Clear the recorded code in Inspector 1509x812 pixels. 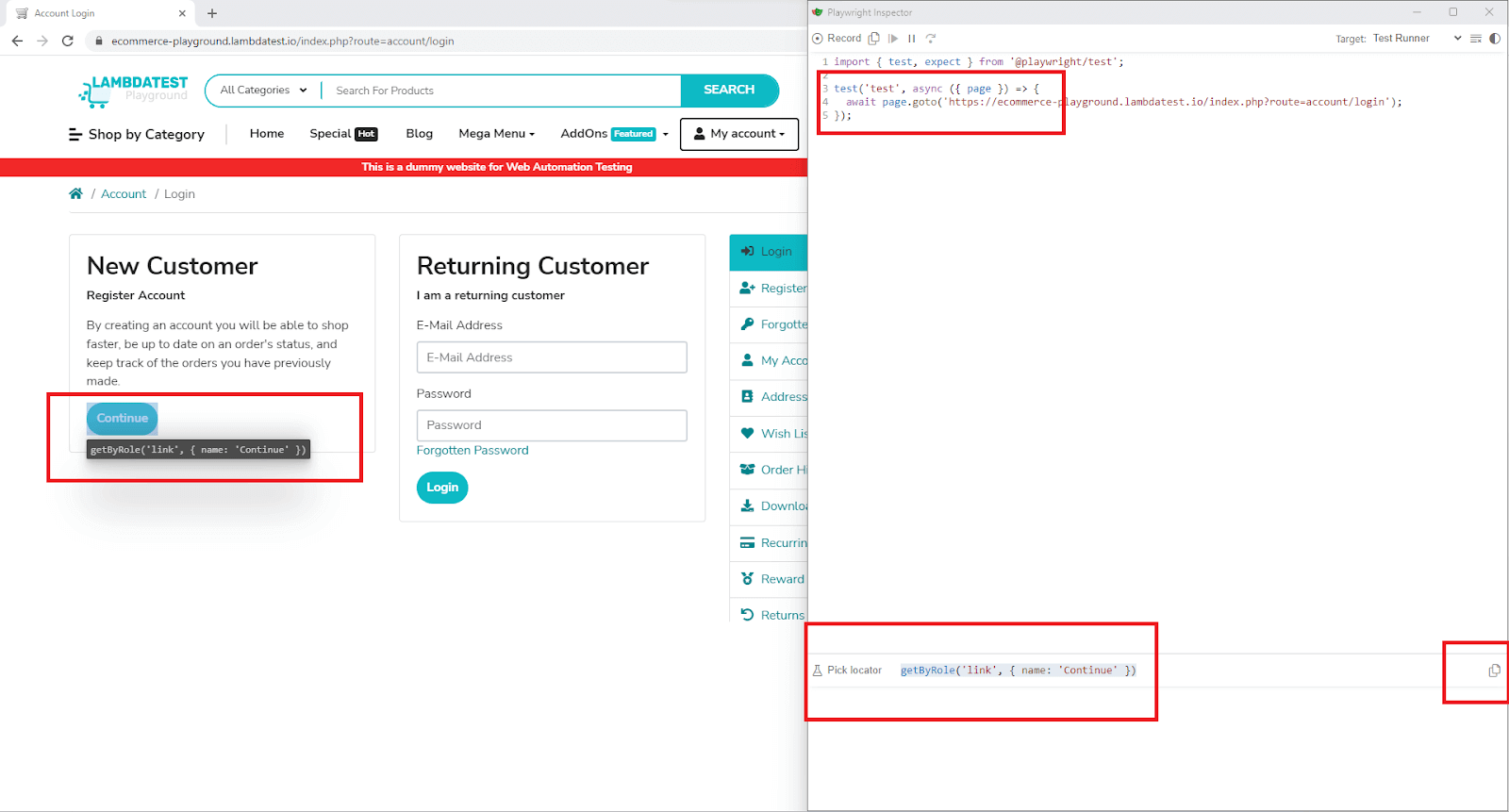(x=1476, y=39)
